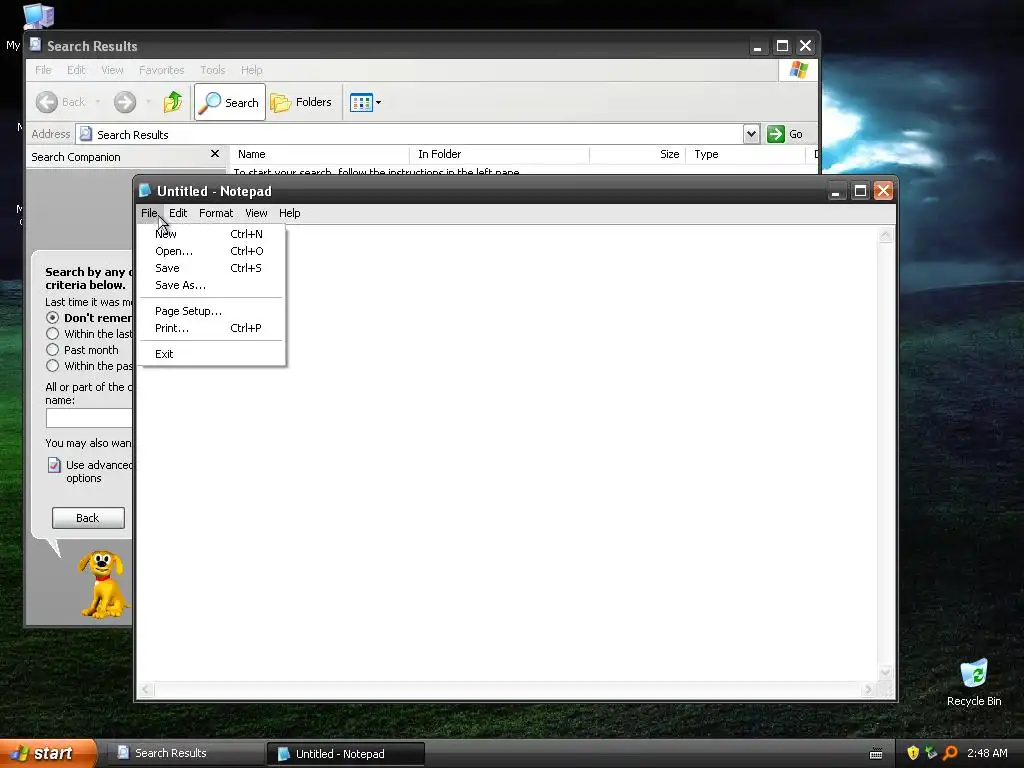
Task: Click Notepad horizontal scrollbar left arrow
Action: (146, 690)
